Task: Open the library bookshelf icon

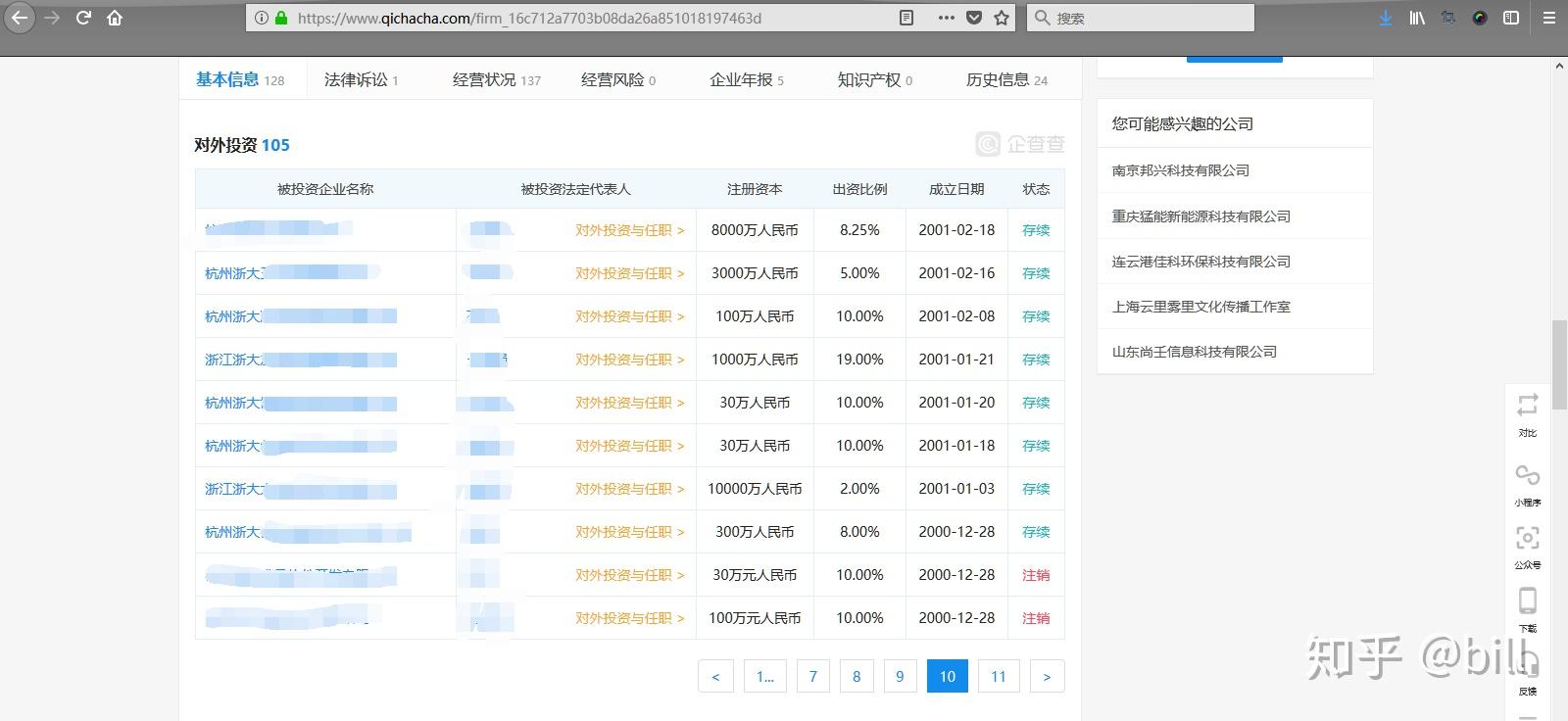Action: pyautogui.click(x=1417, y=18)
